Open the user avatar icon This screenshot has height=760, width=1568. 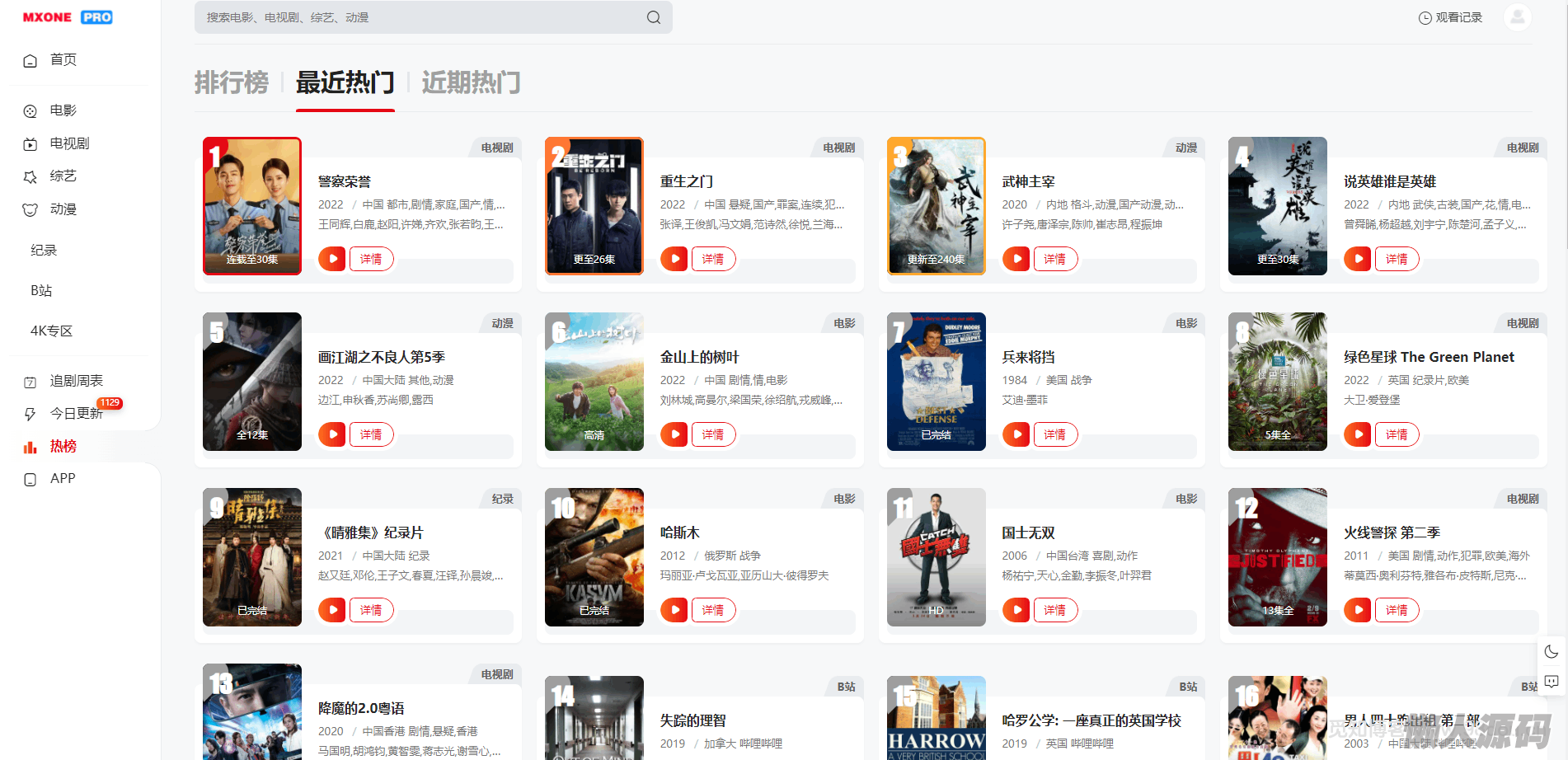coord(1517,17)
